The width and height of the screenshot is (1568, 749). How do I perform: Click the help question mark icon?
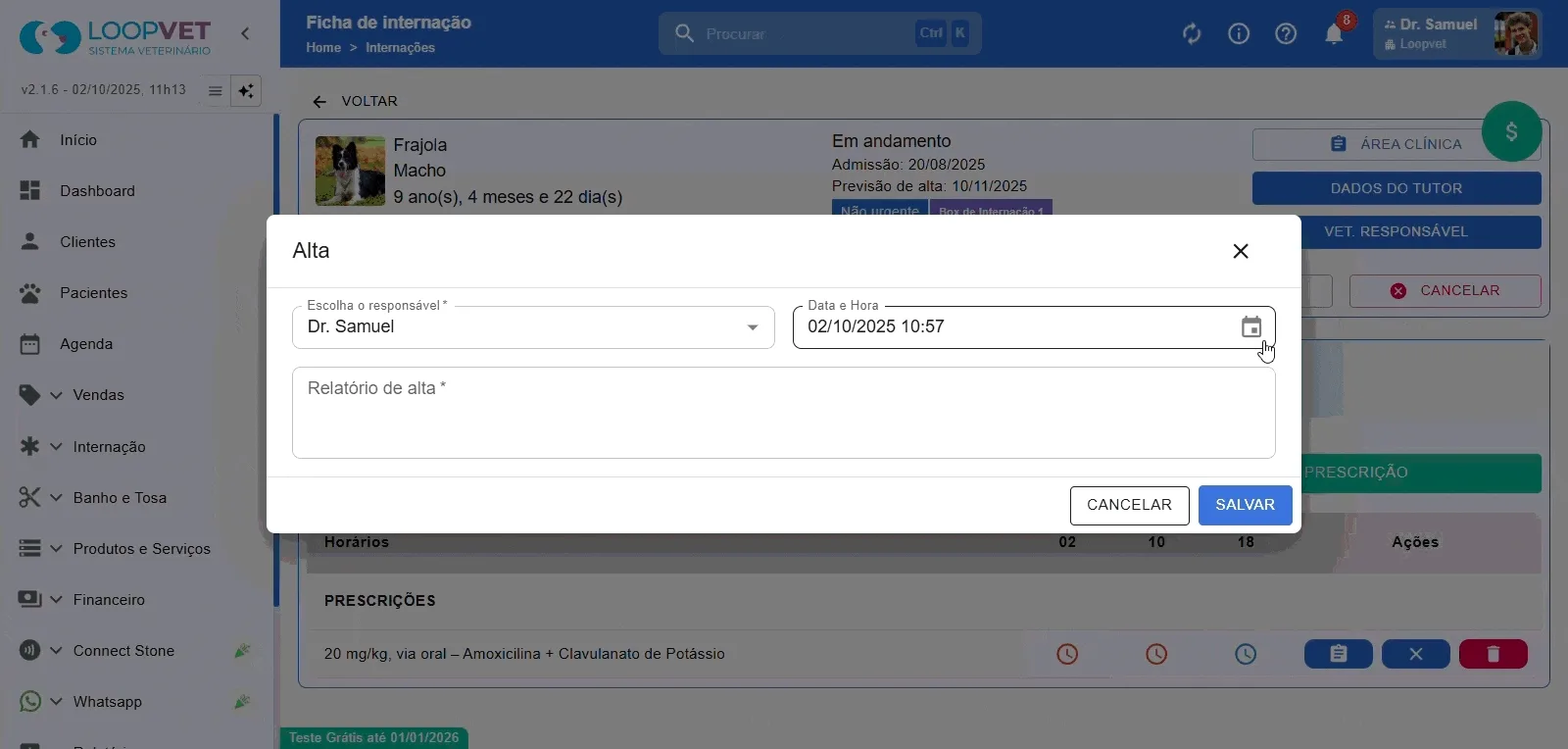coord(1286,34)
